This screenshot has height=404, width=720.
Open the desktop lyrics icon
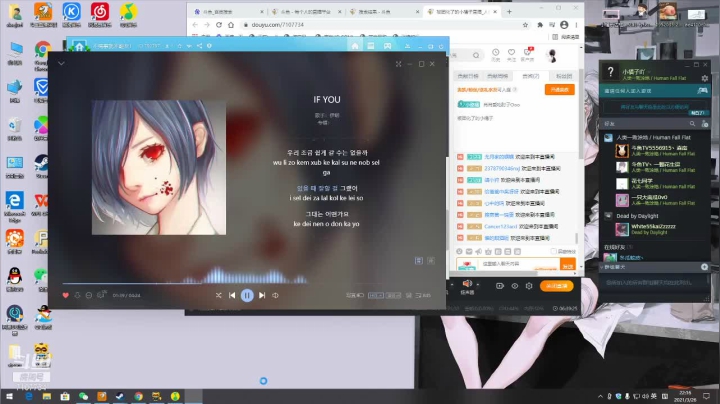coord(409,295)
